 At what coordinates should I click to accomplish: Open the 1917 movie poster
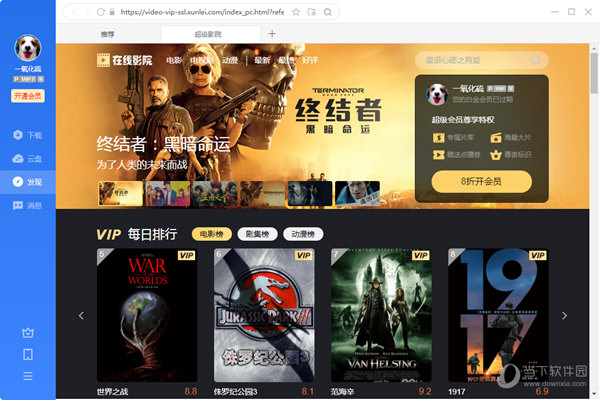[x=498, y=315]
